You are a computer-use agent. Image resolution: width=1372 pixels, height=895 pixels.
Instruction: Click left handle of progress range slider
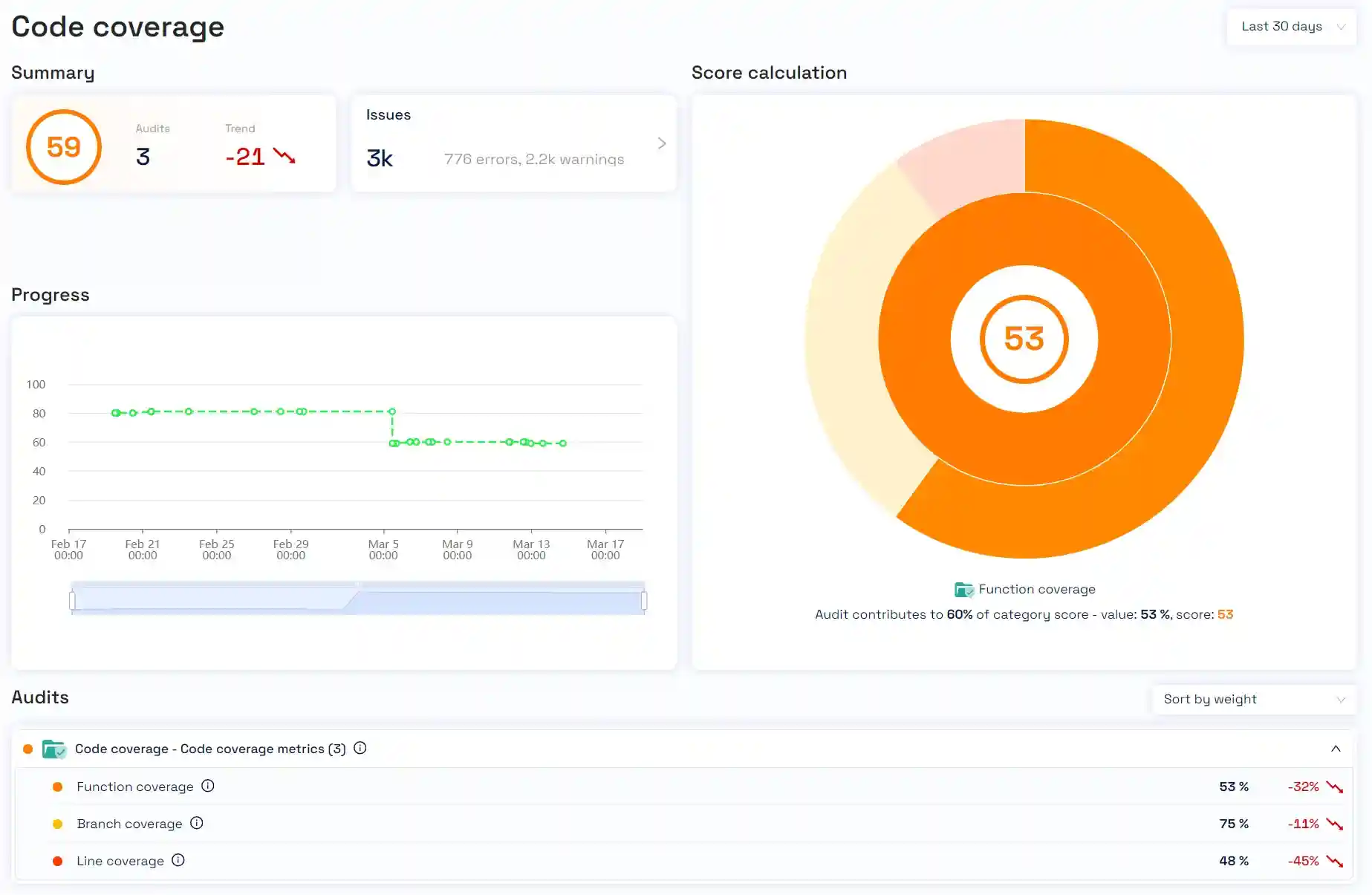coord(72,600)
